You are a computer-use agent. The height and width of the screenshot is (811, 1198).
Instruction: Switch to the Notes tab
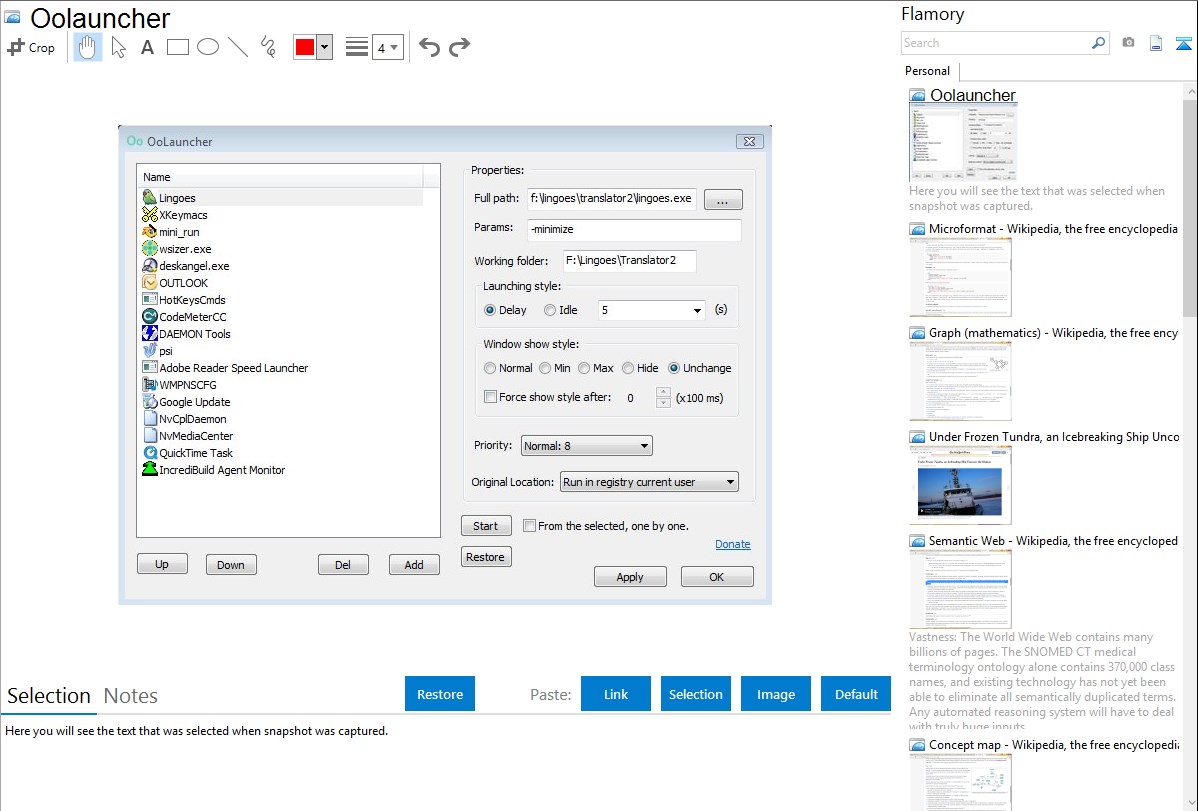pyautogui.click(x=131, y=696)
